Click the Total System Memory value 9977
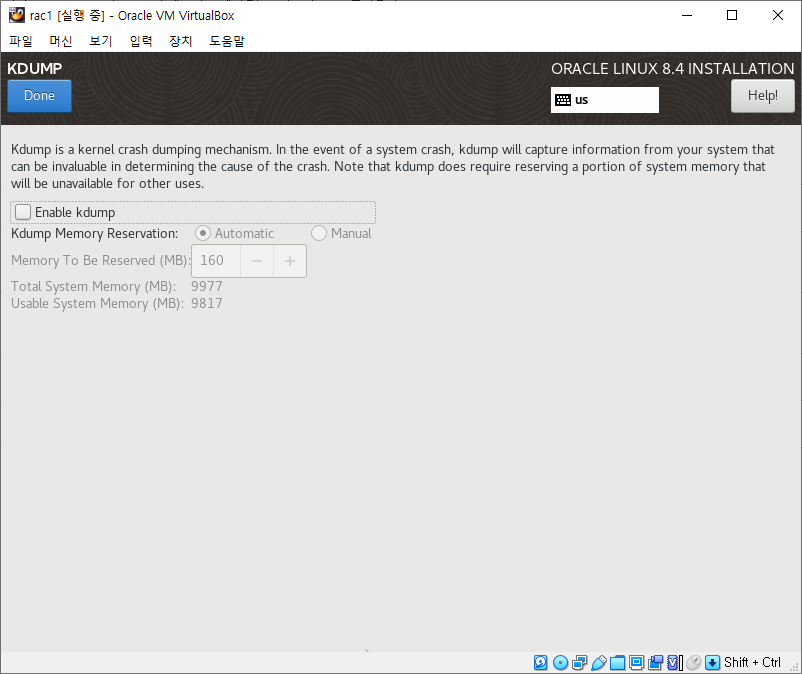 (x=207, y=286)
